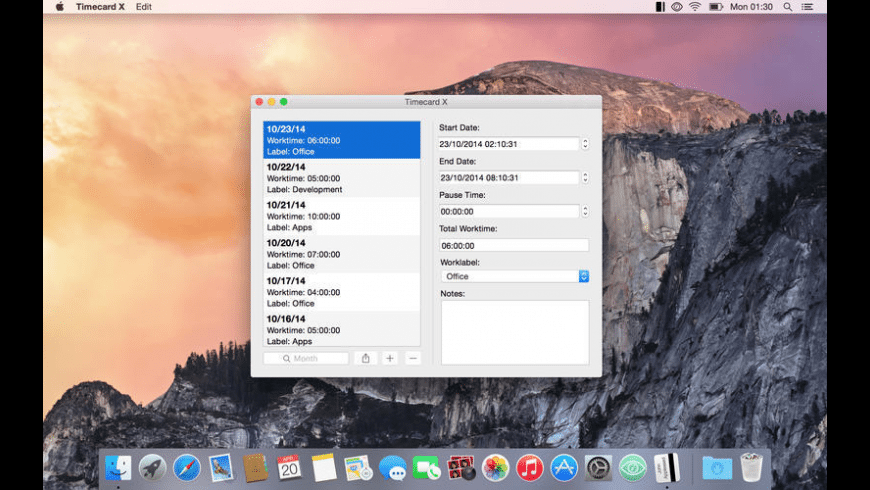Remove the selected entry with minus button
The height and width of the screenshot is (490, 870).
413,358
